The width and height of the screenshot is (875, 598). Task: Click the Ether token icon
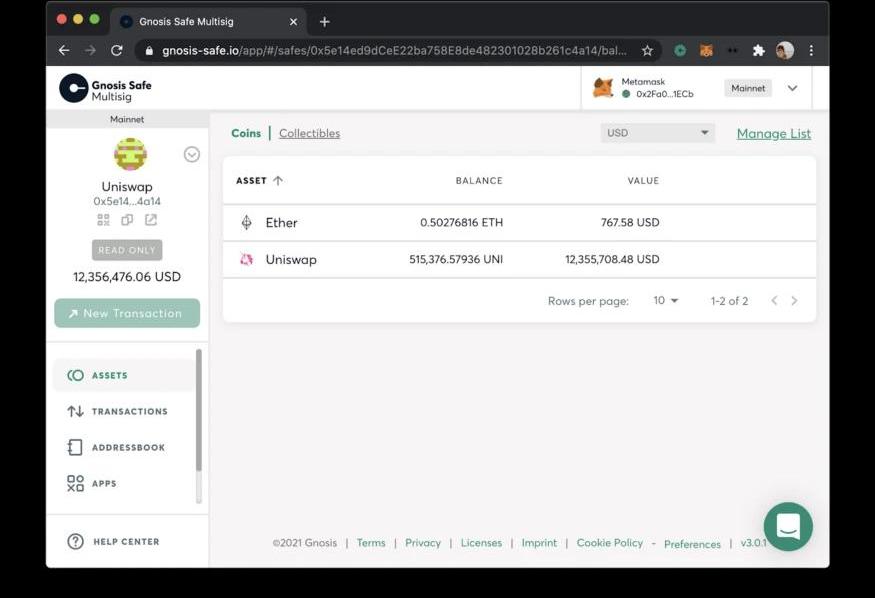[246, 223]
